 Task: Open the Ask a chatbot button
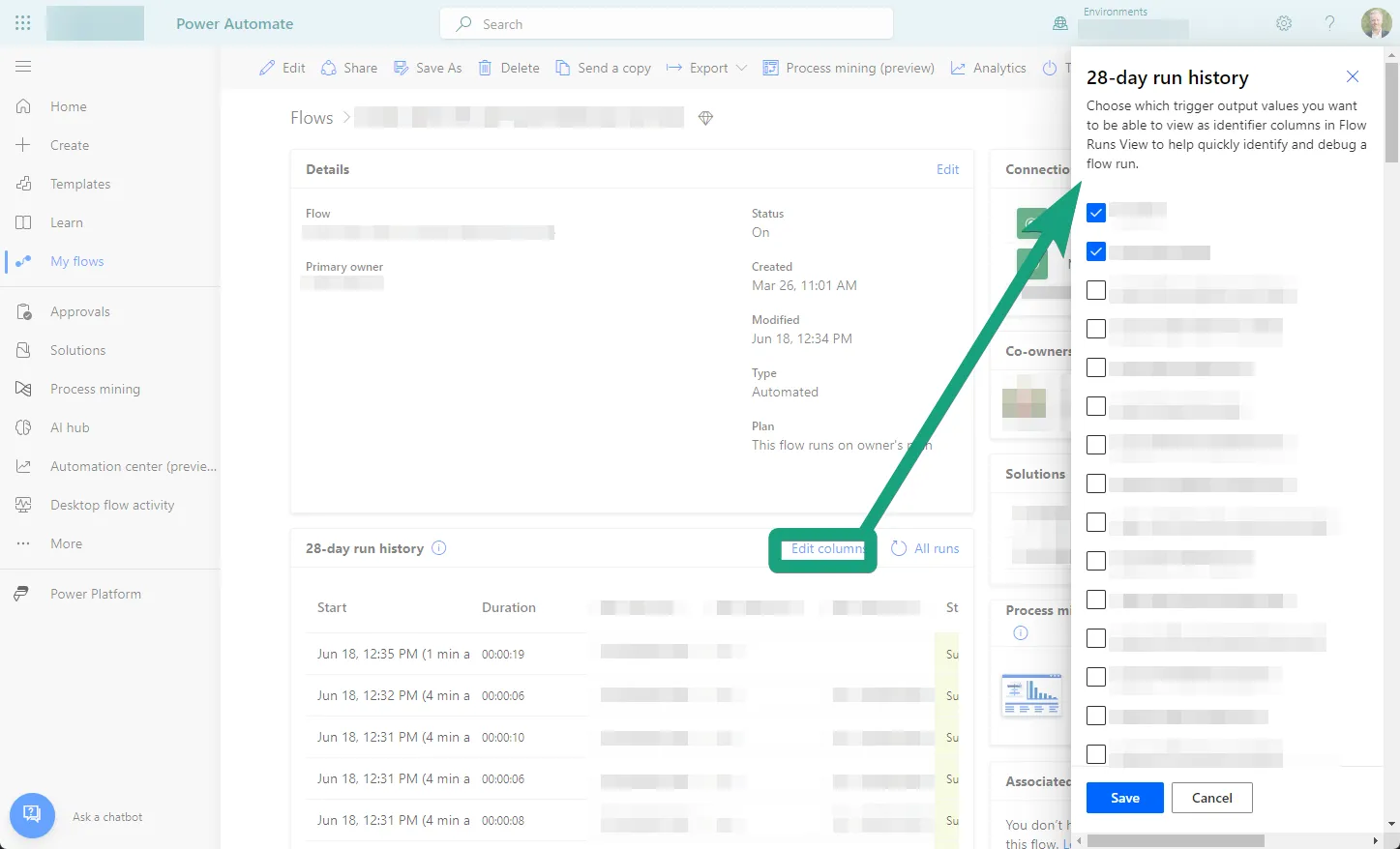pos(32,815)
